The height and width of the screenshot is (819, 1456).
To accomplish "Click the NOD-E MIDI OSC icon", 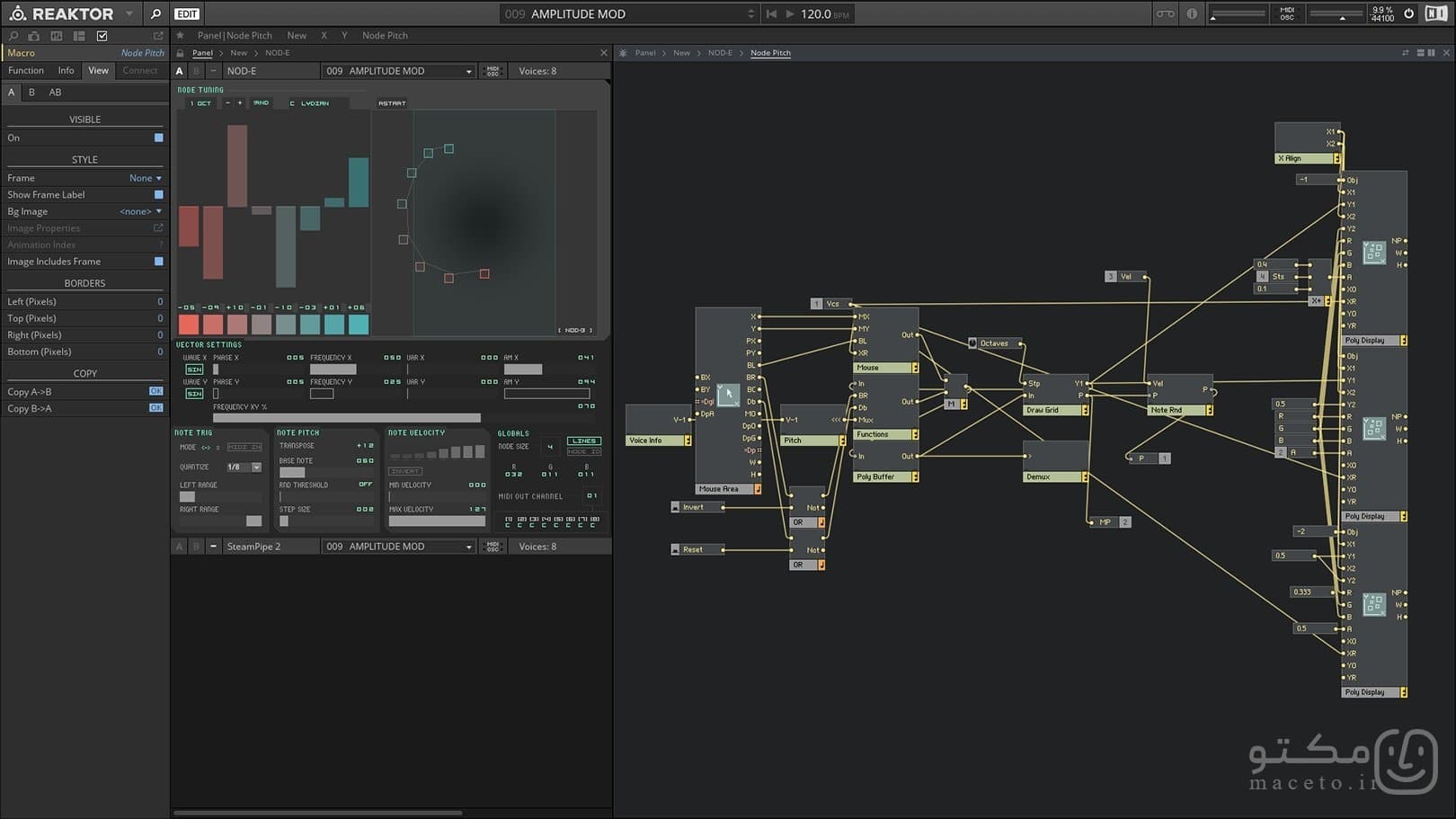I will coord(493,71).
